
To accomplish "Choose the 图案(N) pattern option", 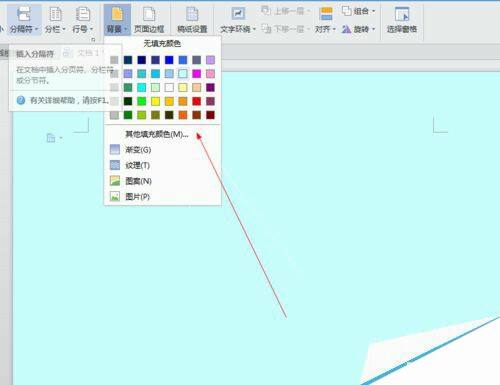I will click(138, 181).
